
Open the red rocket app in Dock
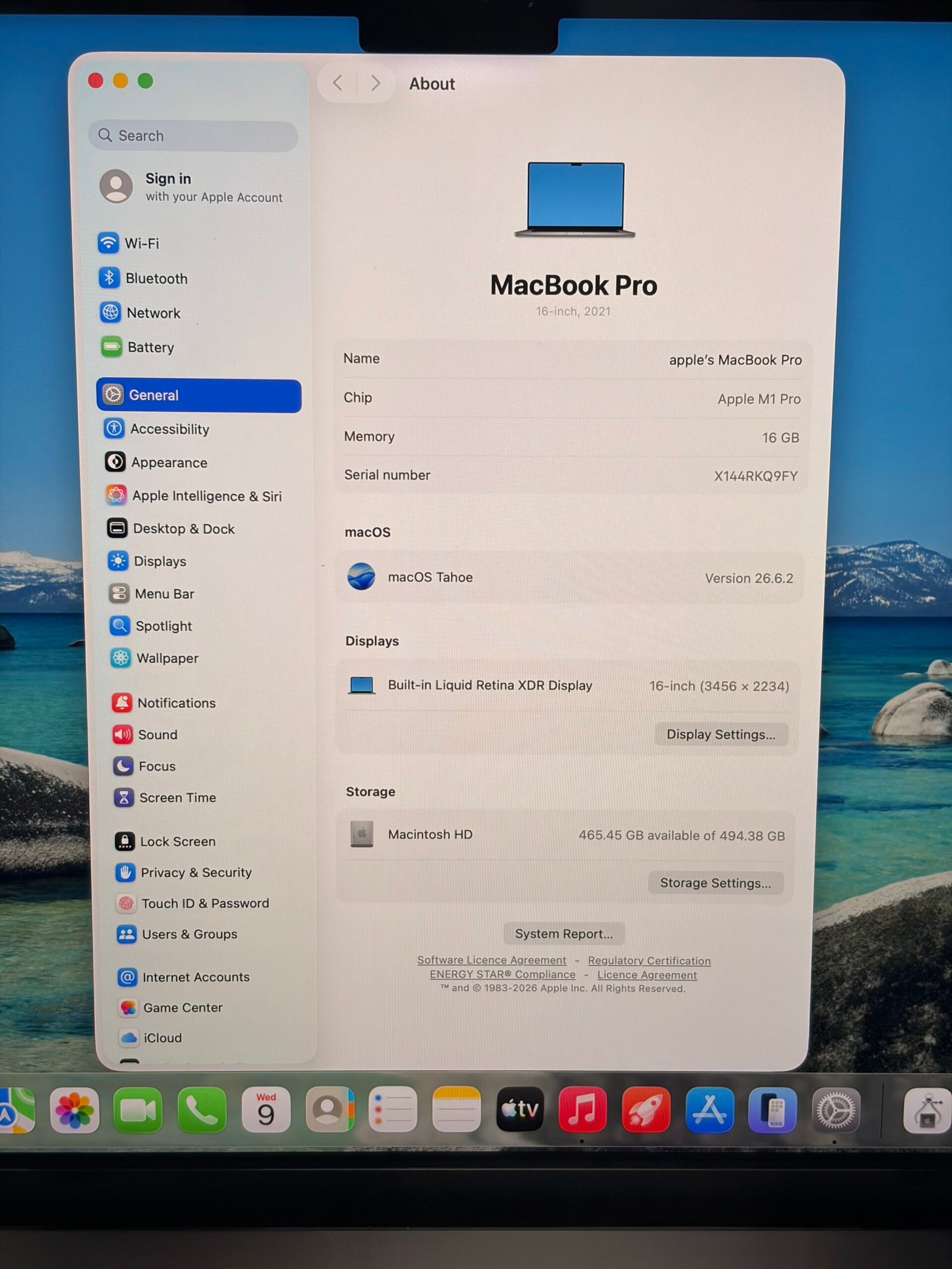646,1110
